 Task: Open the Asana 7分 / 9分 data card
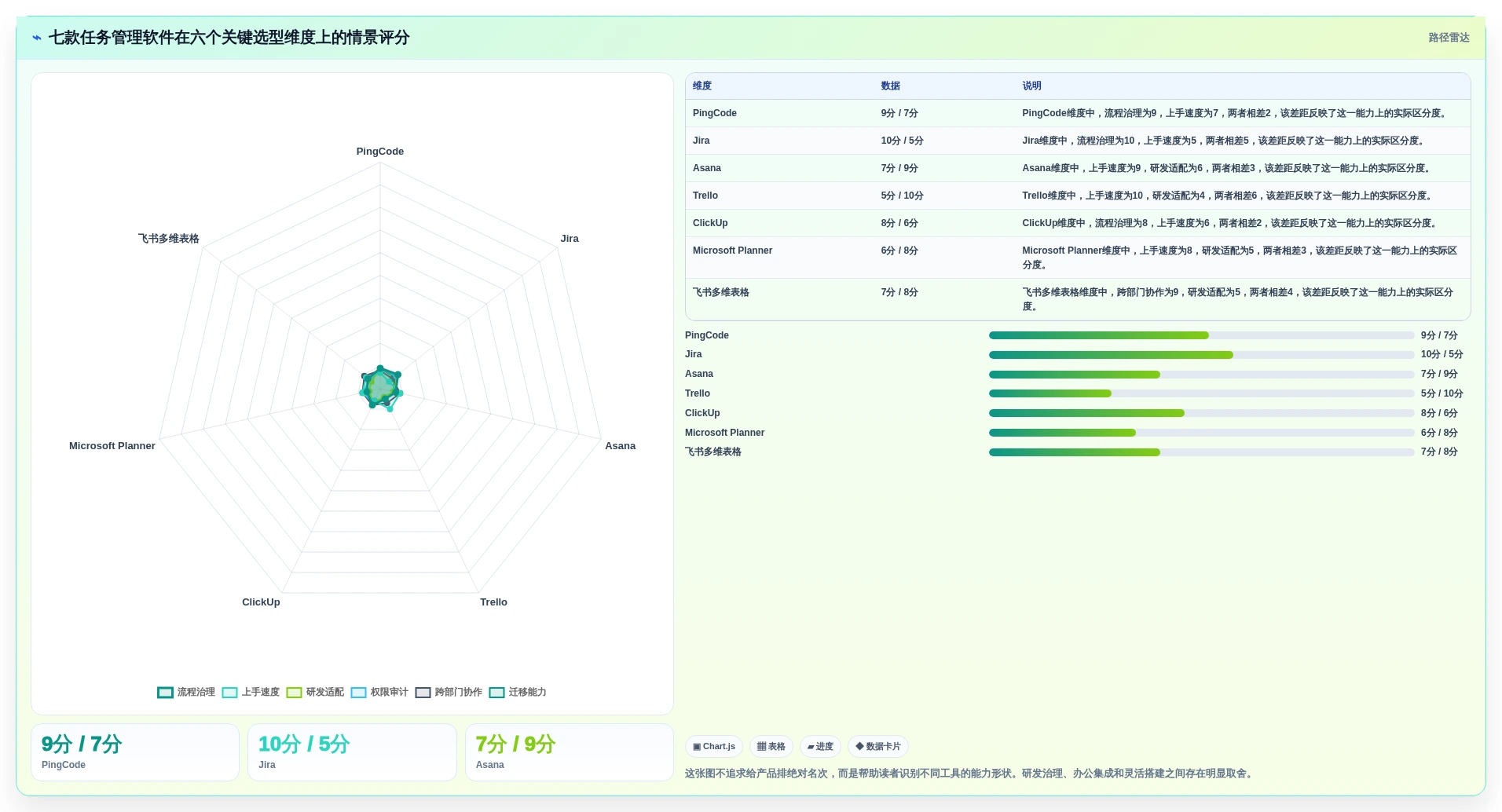click(570, 752)
